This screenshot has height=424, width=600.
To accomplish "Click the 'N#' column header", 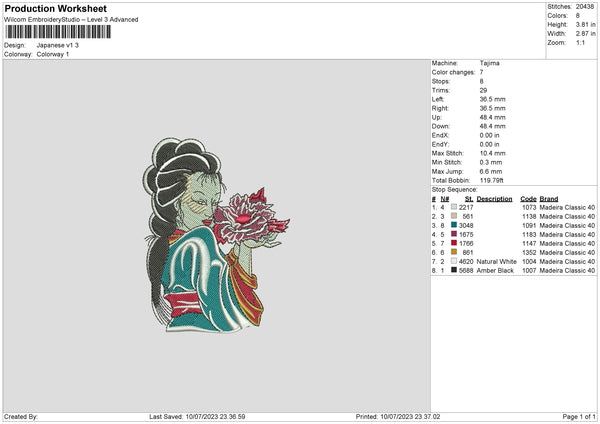I will pyautogui.click(x=445, y=199).
